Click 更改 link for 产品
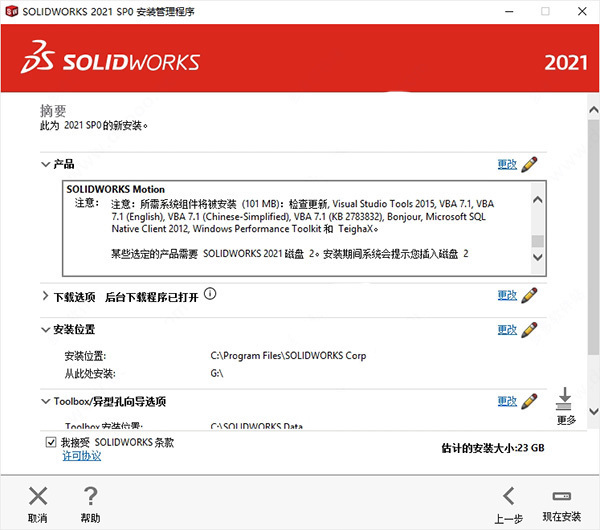Viewport: 600px width, 530px height. coord(507,165)
